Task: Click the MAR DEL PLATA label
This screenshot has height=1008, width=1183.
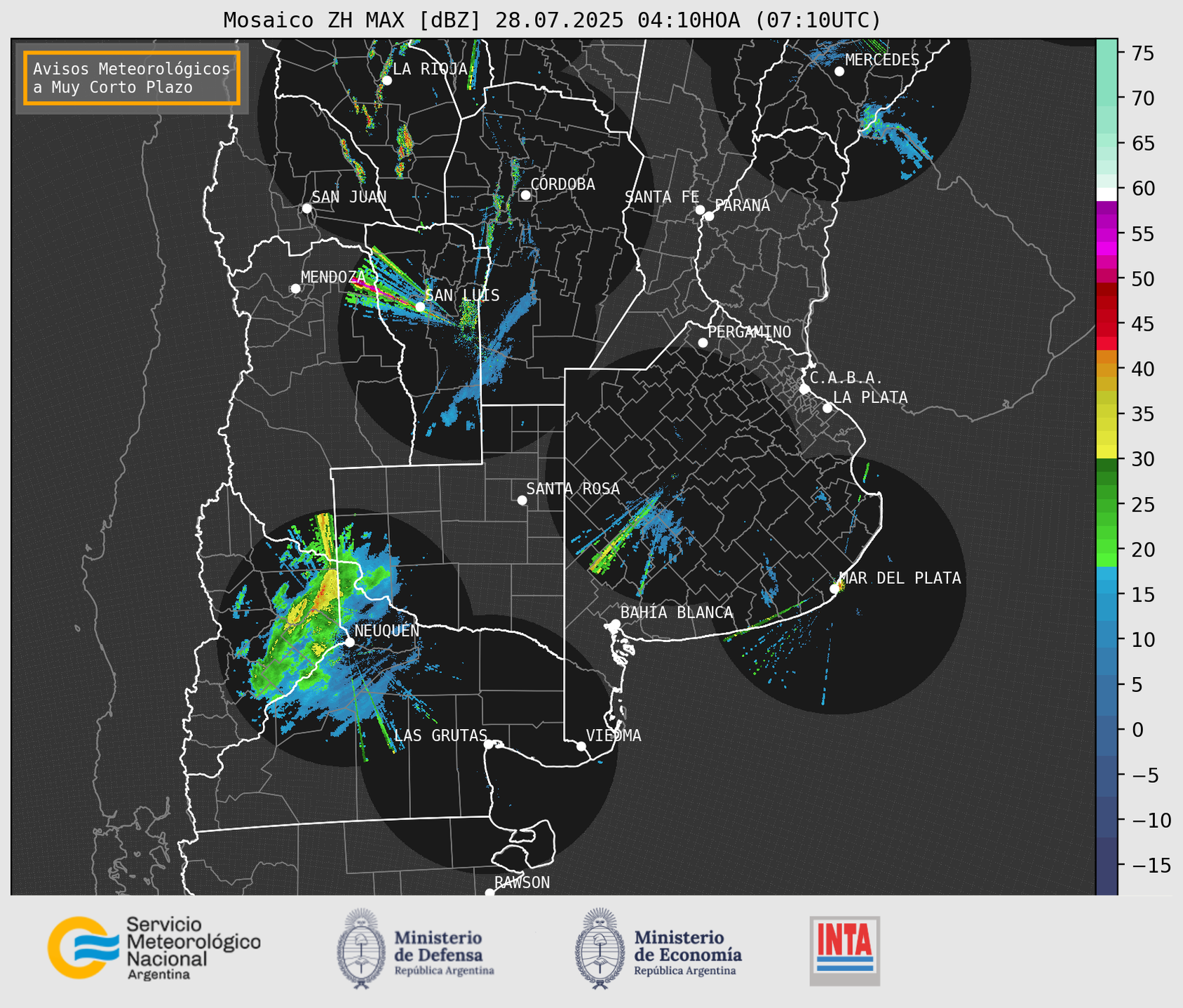Action: (x=900, y=578)
